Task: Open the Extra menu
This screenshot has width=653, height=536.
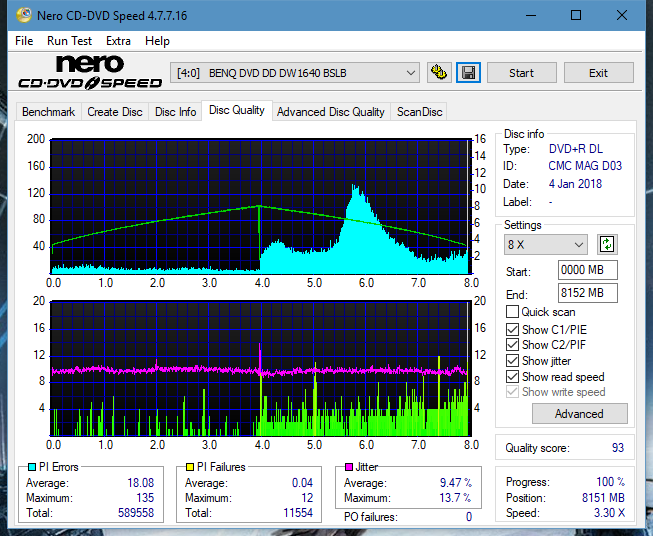Action: click(118, 41)
